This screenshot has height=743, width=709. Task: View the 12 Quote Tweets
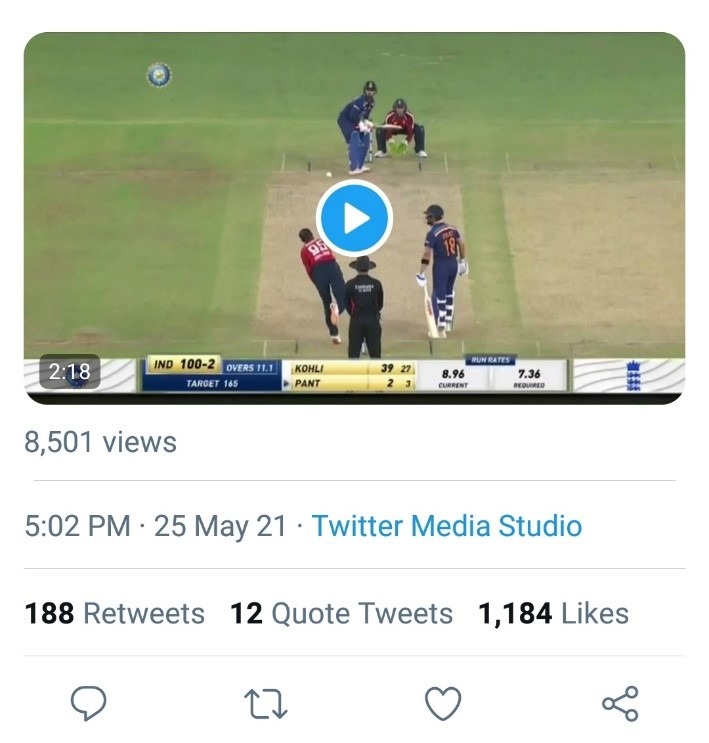point(341,613)
